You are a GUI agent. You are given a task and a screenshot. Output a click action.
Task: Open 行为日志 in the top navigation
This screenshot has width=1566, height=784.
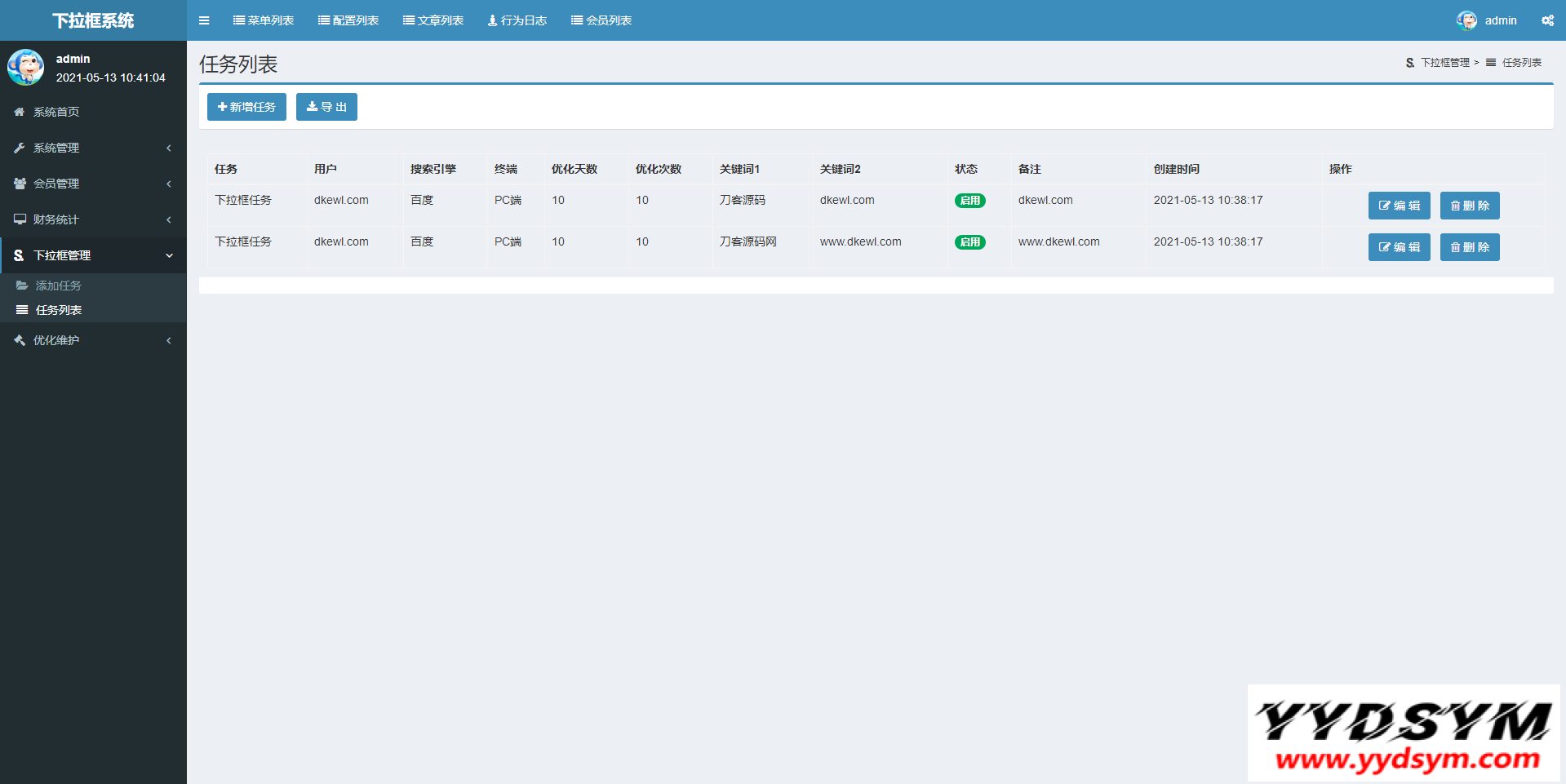(517, 20)
